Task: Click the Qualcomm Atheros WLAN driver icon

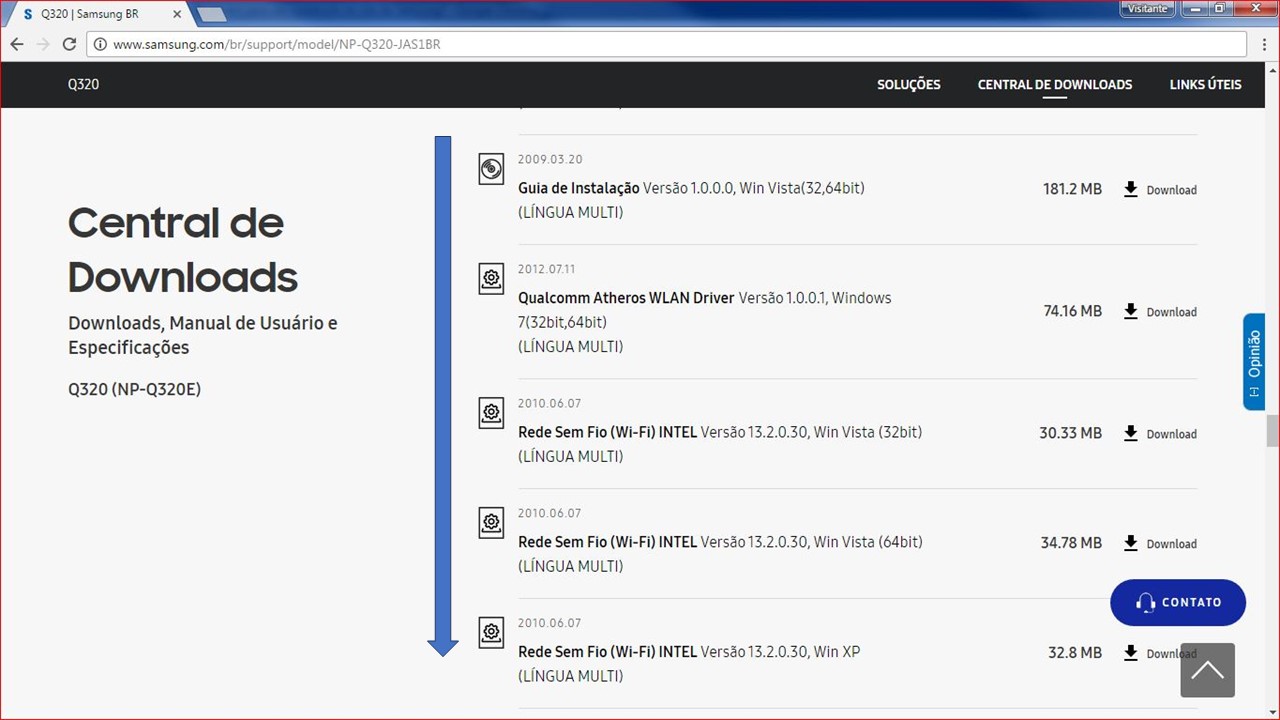Action: tap(491, 279)
